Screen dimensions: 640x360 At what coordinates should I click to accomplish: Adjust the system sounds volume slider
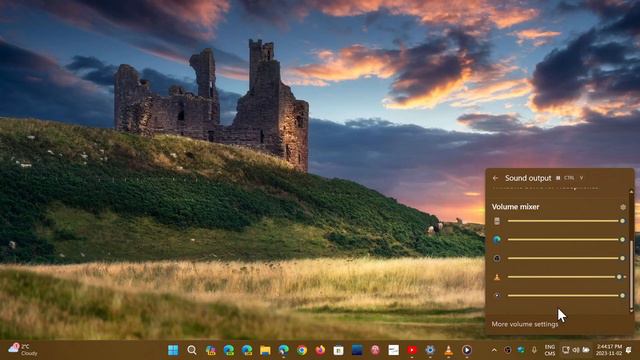(x=566, y=221)
